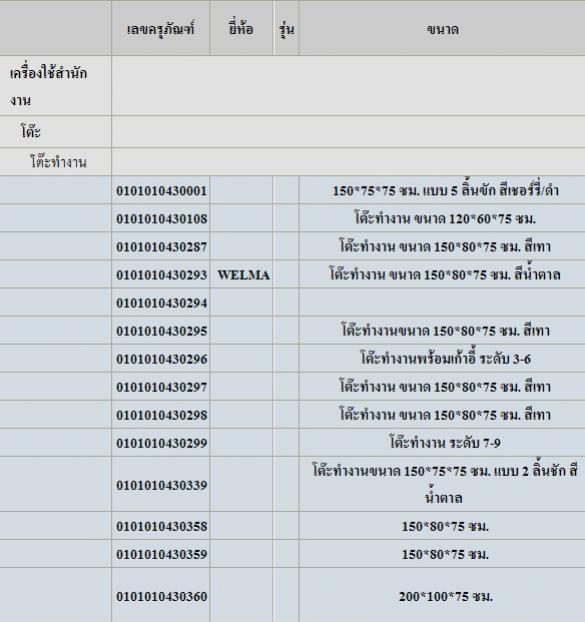Screen dimensions: 585x622
Task: Click asset number 0101010430339
Action: pyautogui.click(x=161, y=485)
